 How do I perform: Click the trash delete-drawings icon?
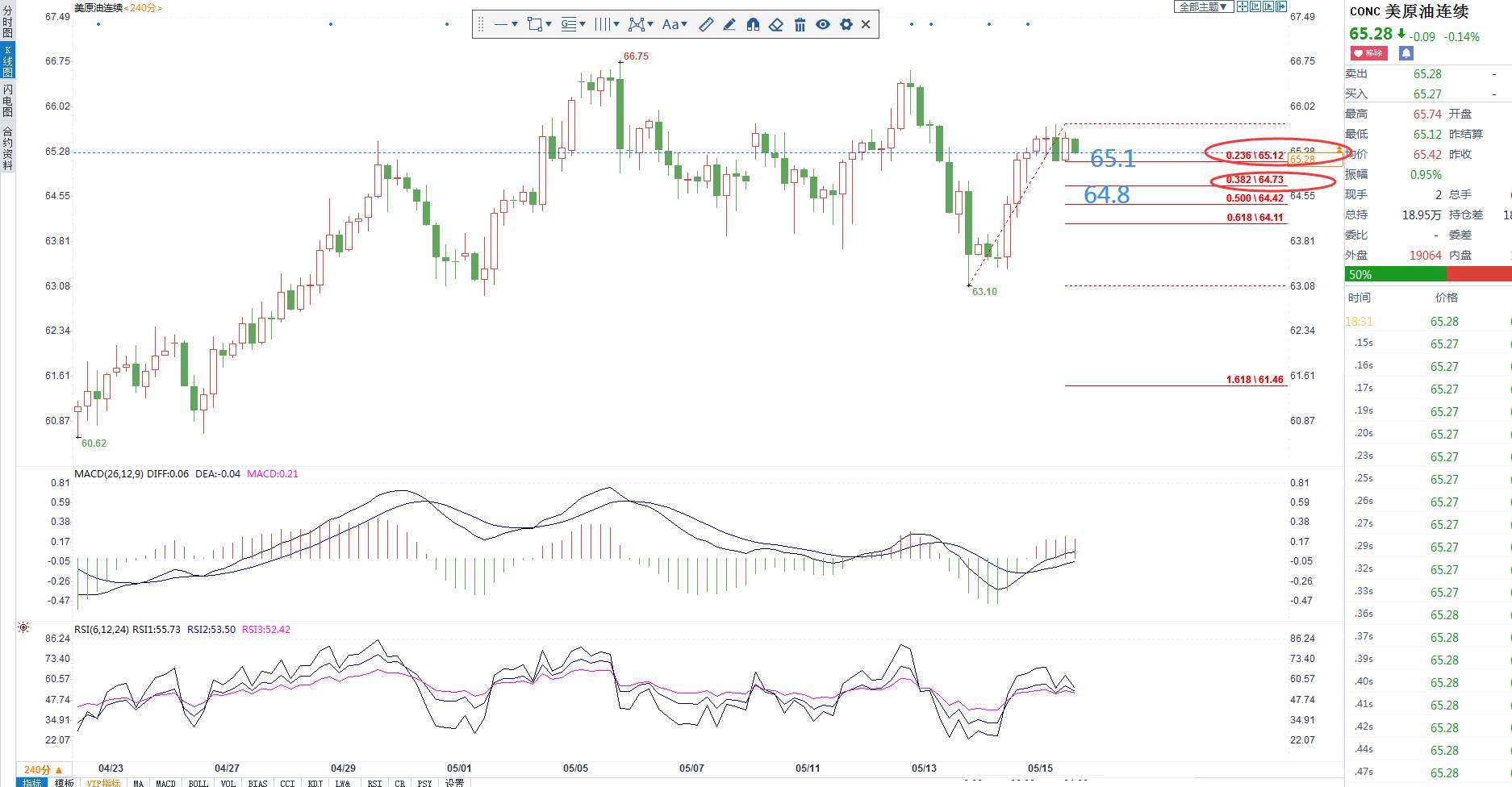tap(800, 24)
